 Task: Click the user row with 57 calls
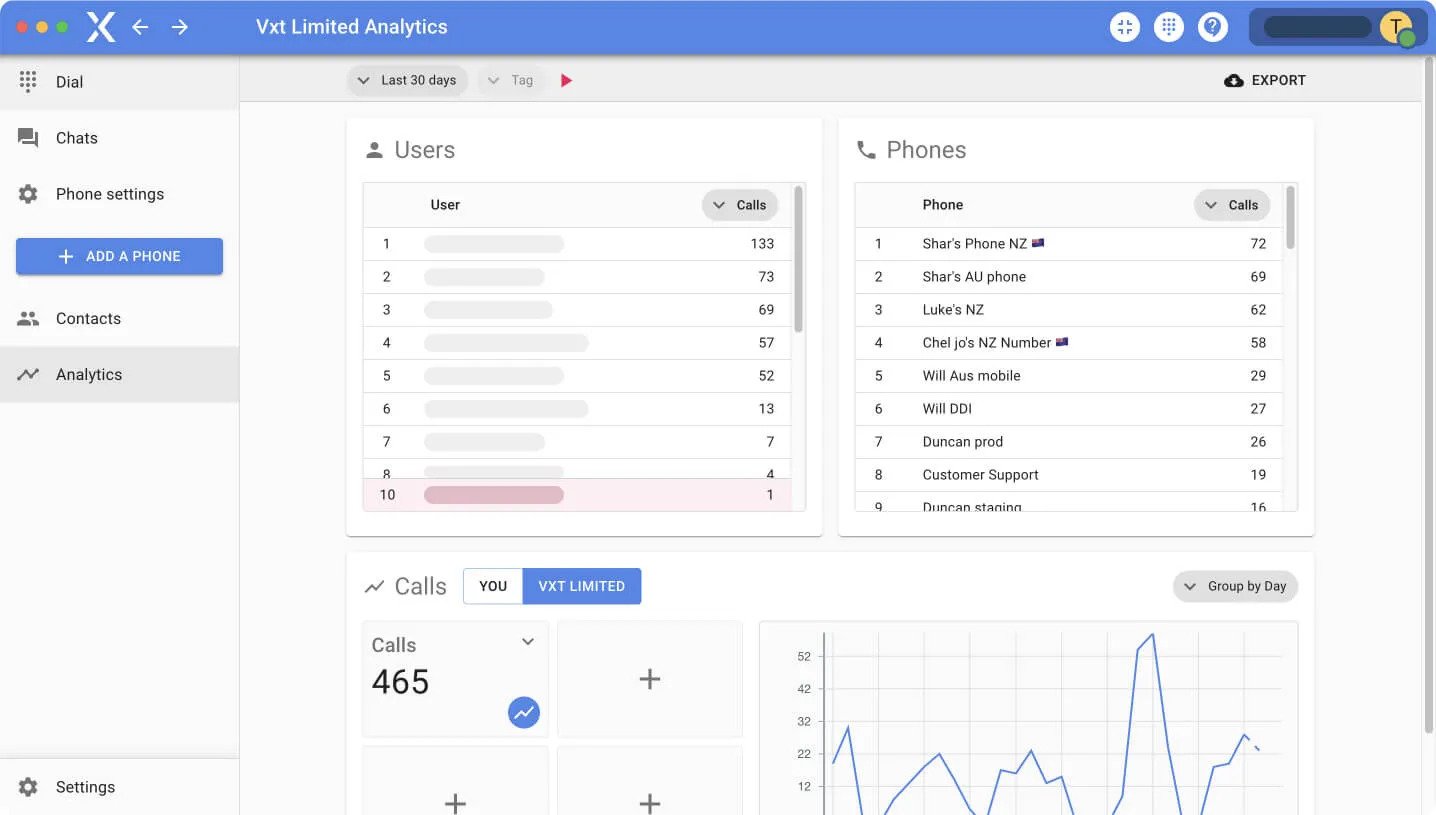pos(577,343)
